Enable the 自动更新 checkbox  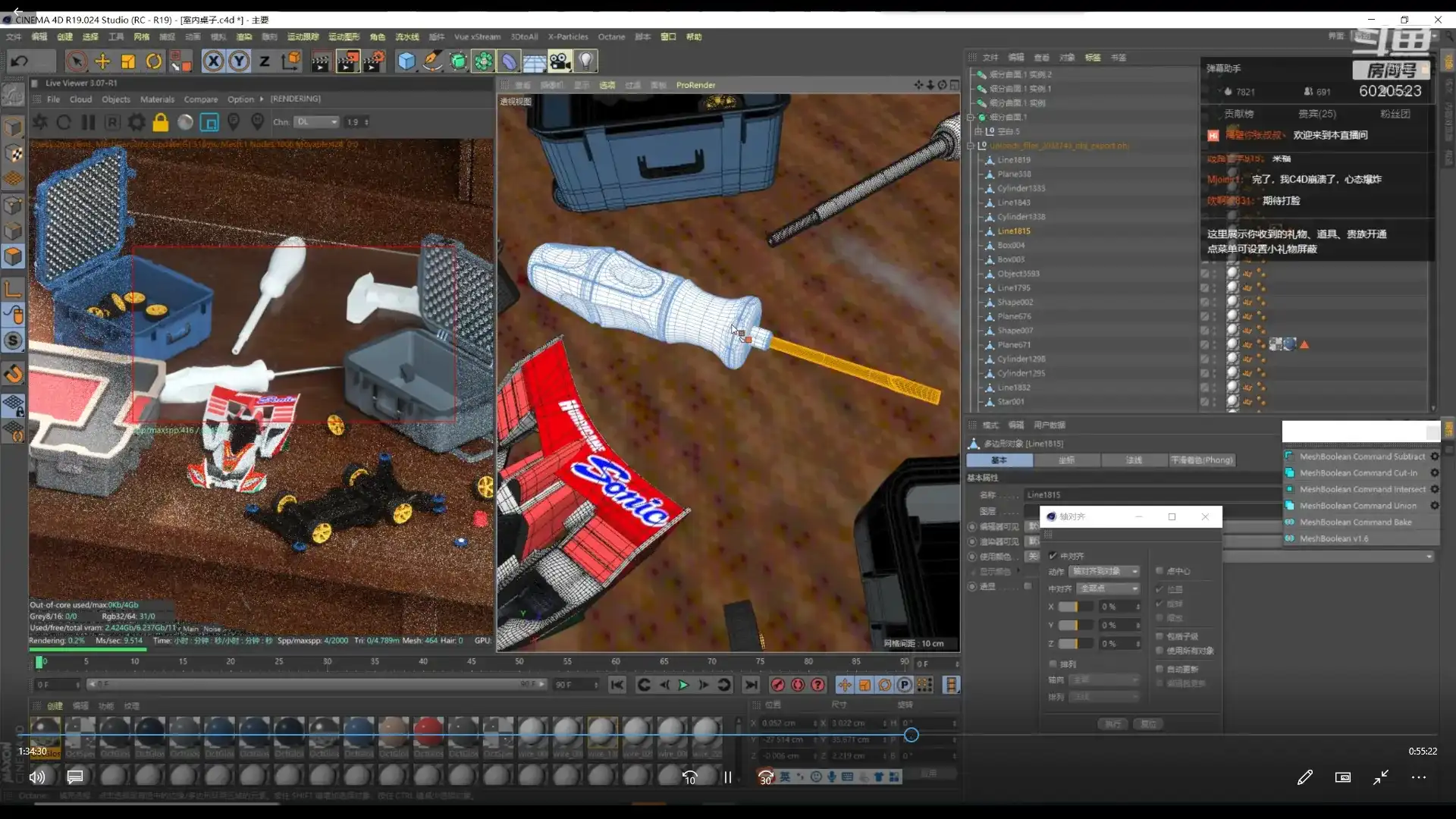[1159, 669]
